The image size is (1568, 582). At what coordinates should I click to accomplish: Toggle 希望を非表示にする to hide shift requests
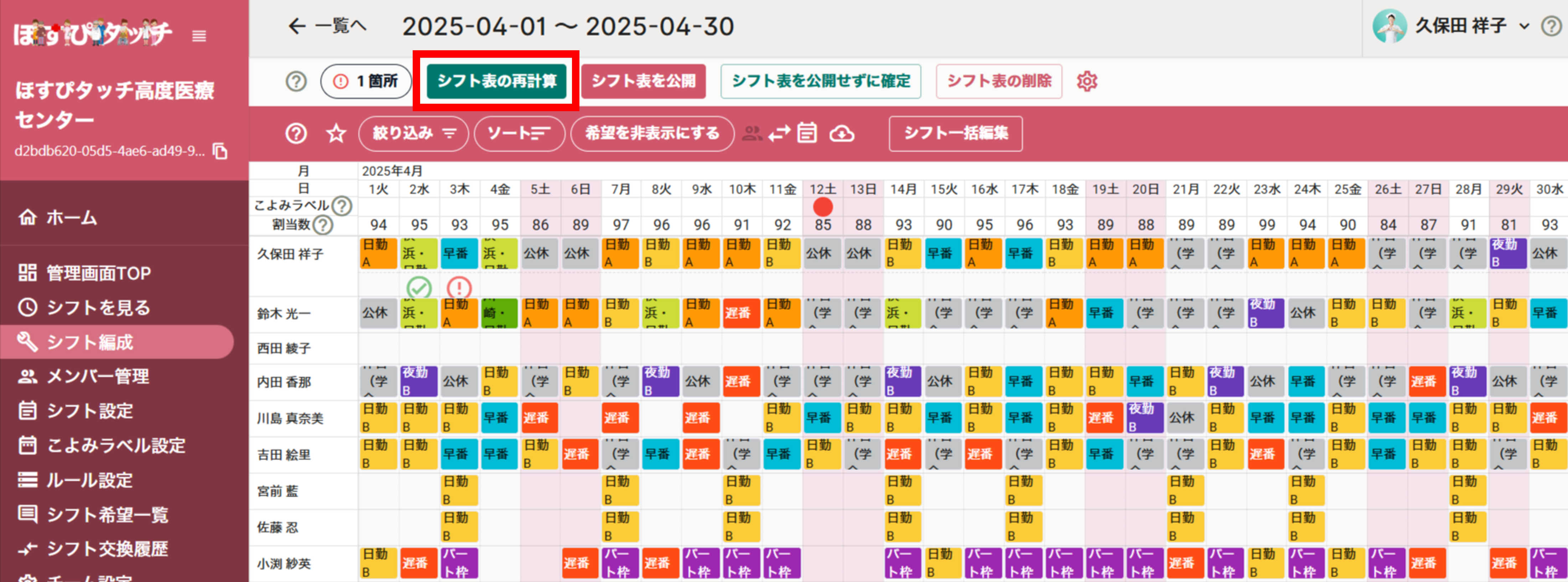pyautogui.click(x=651, y=134)
